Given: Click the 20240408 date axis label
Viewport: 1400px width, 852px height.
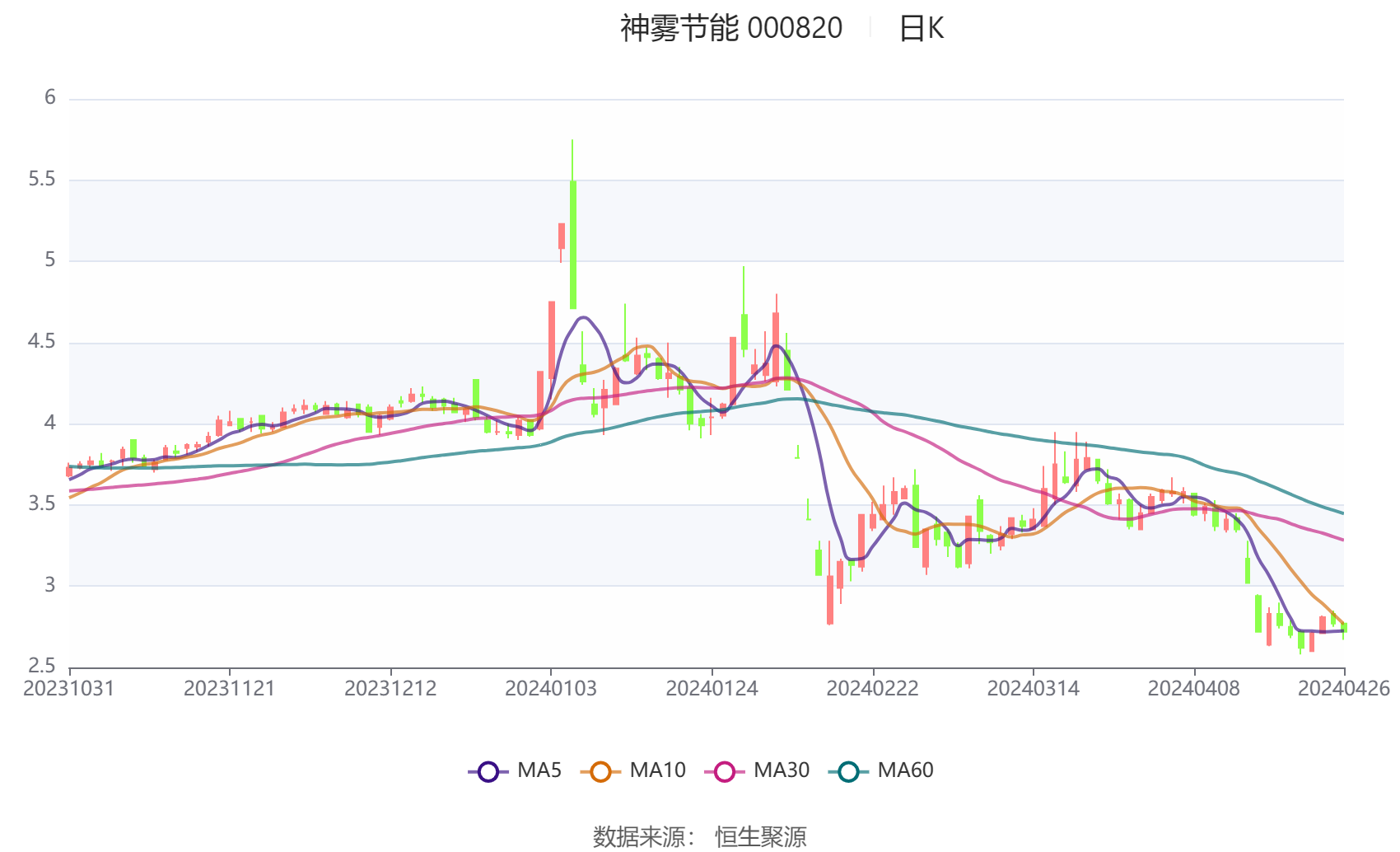Looking at the screenshot, I should [1193, 688].
